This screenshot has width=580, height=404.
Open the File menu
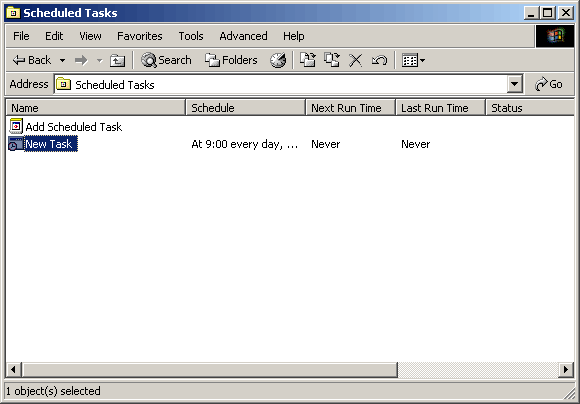pyautogui.click(x=21, y=36)
